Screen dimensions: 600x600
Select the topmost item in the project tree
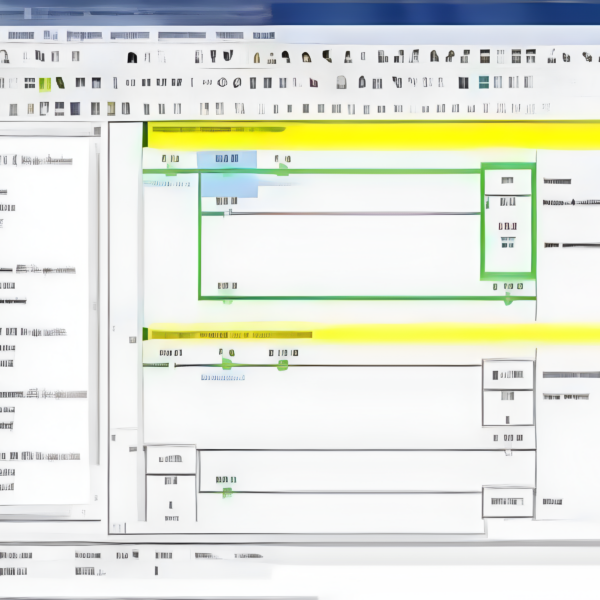pos(40,159)
